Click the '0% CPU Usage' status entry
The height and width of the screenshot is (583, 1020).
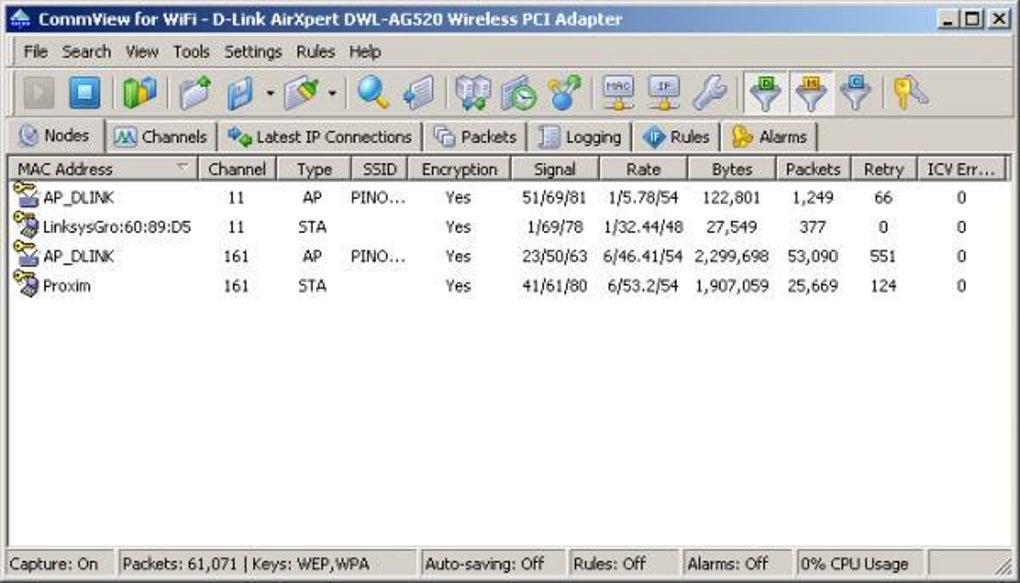coord(861,563)
